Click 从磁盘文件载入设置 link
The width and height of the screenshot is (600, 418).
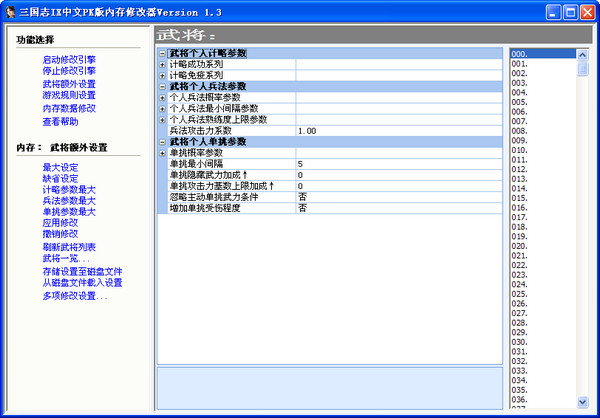[x=82, y=283]
